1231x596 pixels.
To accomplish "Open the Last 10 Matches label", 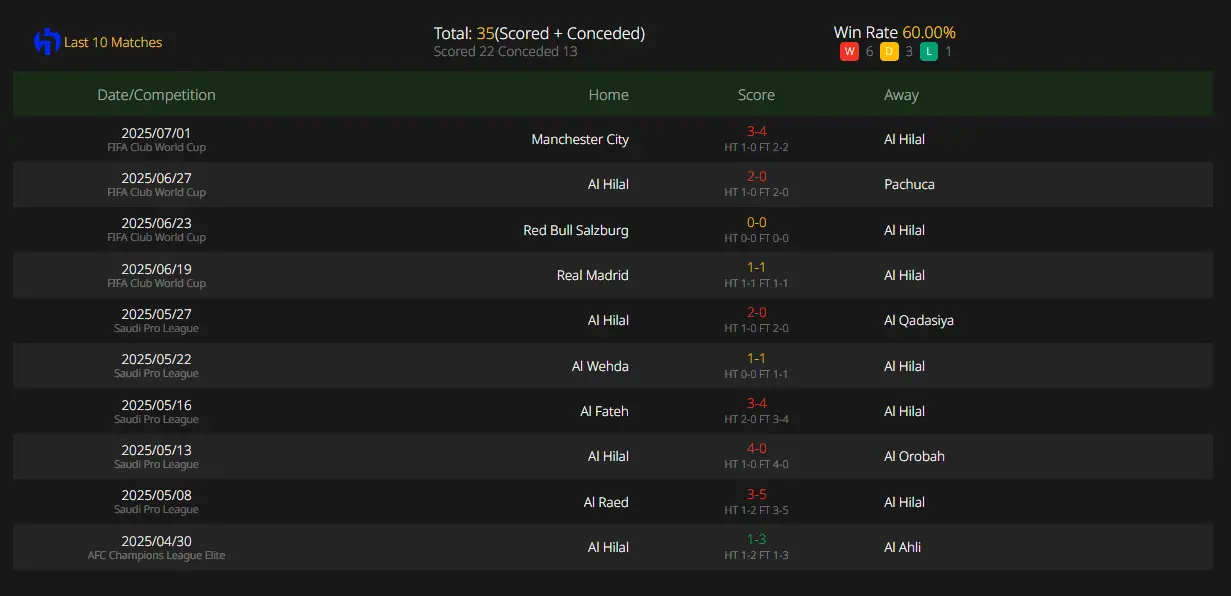I will 113,42.
